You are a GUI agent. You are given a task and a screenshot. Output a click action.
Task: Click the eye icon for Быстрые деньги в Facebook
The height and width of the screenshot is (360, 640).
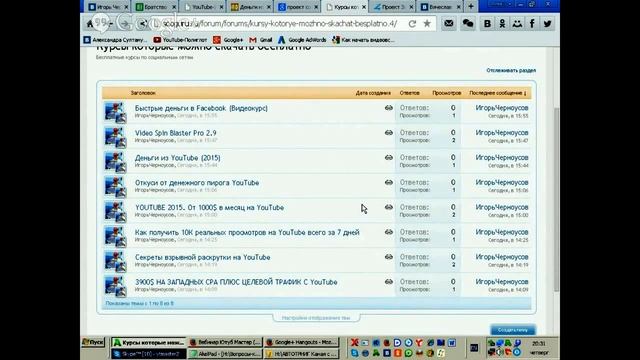pyautogui.click(x=389, y=108)
